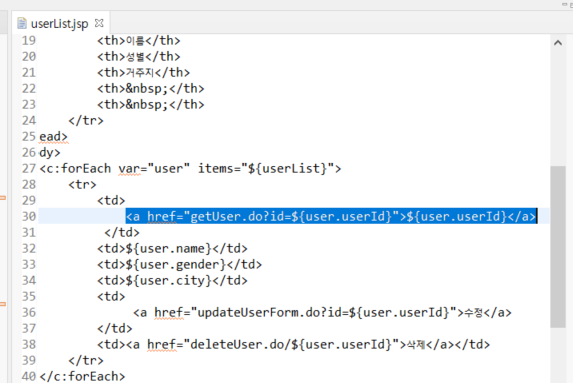Close the userList.jsp tab
The width and height of the screenshot is (573, 383).
coord(99,23)
